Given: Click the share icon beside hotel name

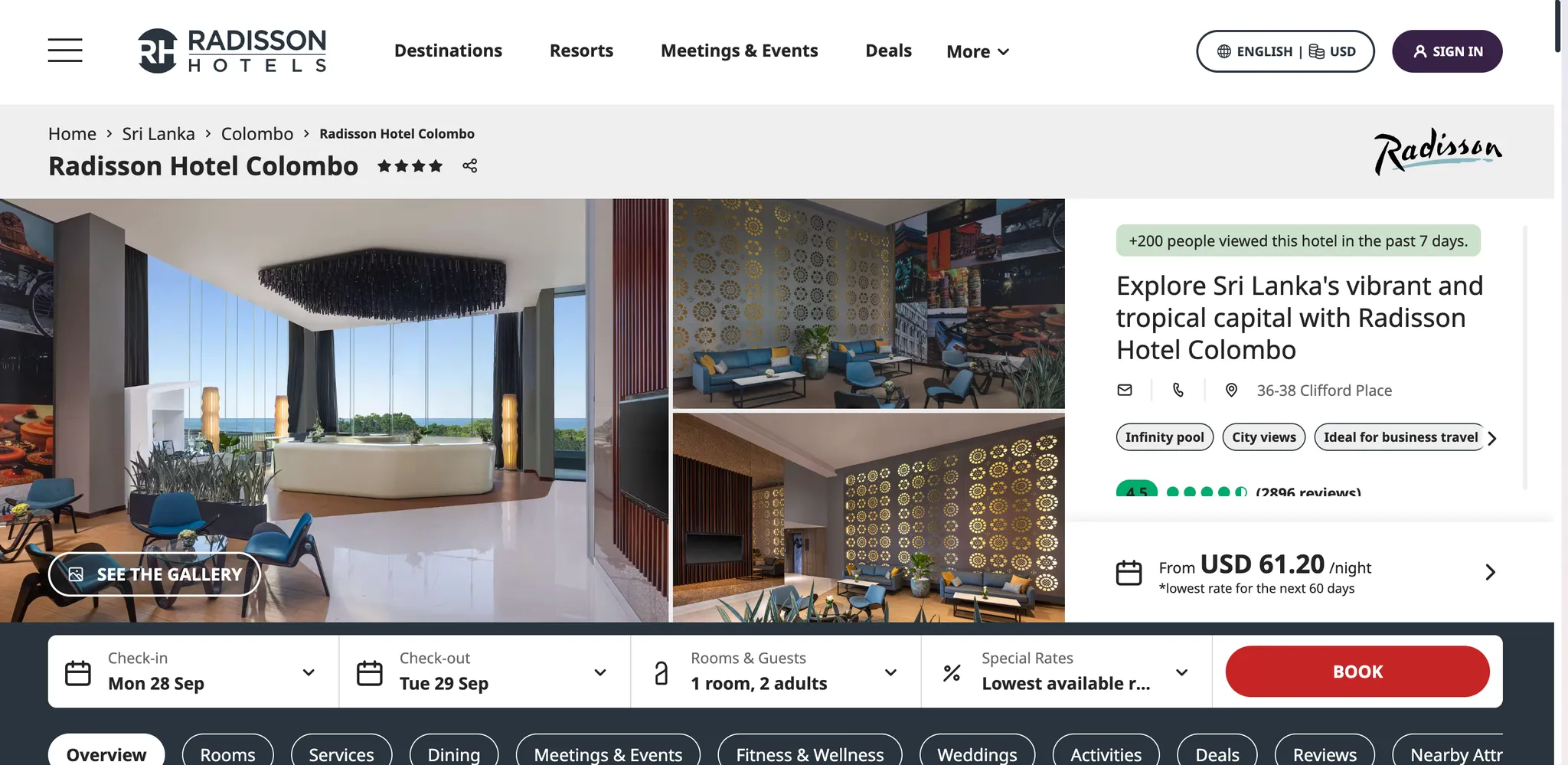Looking at the screenshot, I should pyautogui.click(x=470, y=165).
